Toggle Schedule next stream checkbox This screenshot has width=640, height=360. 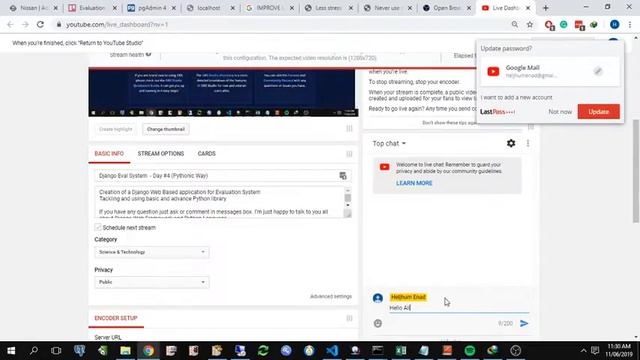coord(98,227)
